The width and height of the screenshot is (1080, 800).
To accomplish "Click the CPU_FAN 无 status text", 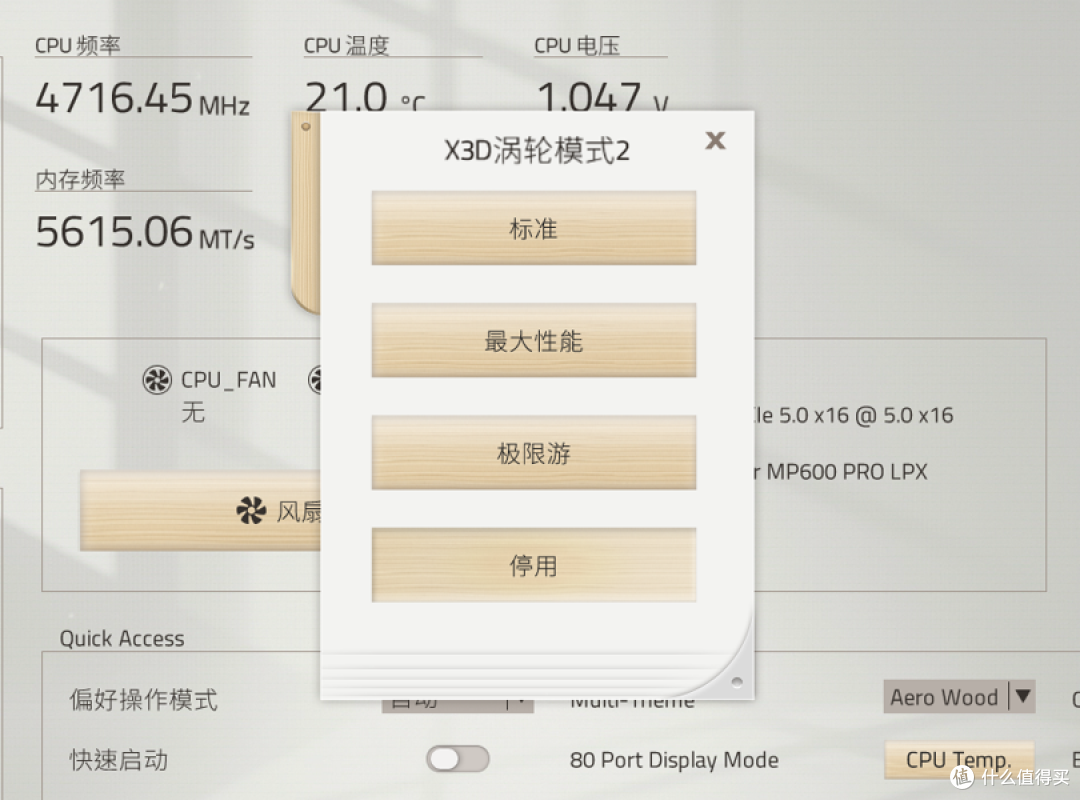I will click(193, 412).
